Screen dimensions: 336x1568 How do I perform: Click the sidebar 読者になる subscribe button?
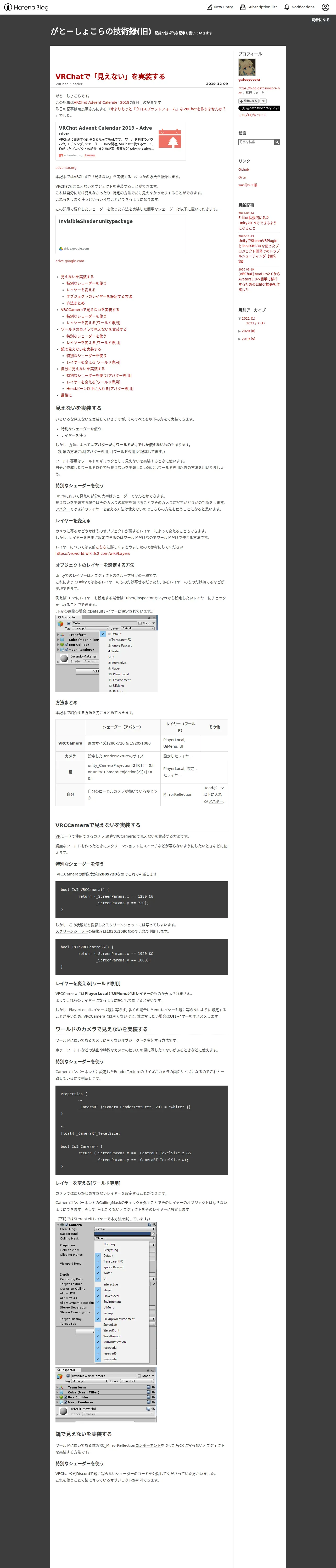[x=249, y=101]
